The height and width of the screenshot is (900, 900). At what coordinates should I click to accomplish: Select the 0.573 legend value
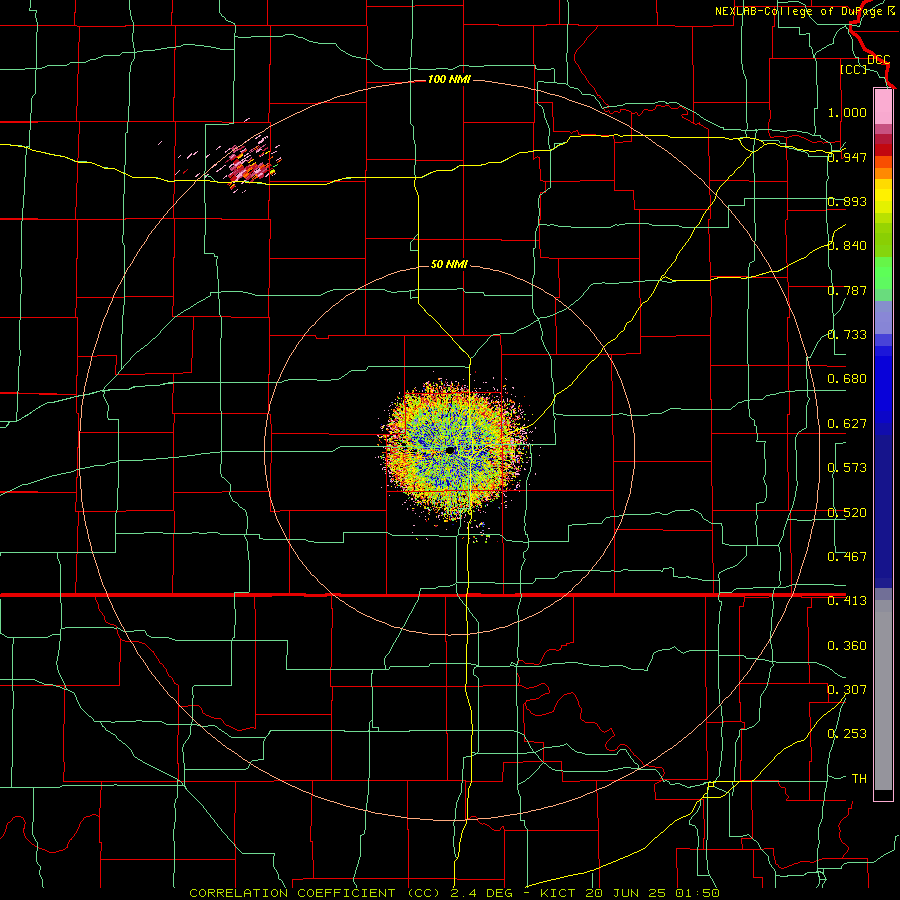847,468
